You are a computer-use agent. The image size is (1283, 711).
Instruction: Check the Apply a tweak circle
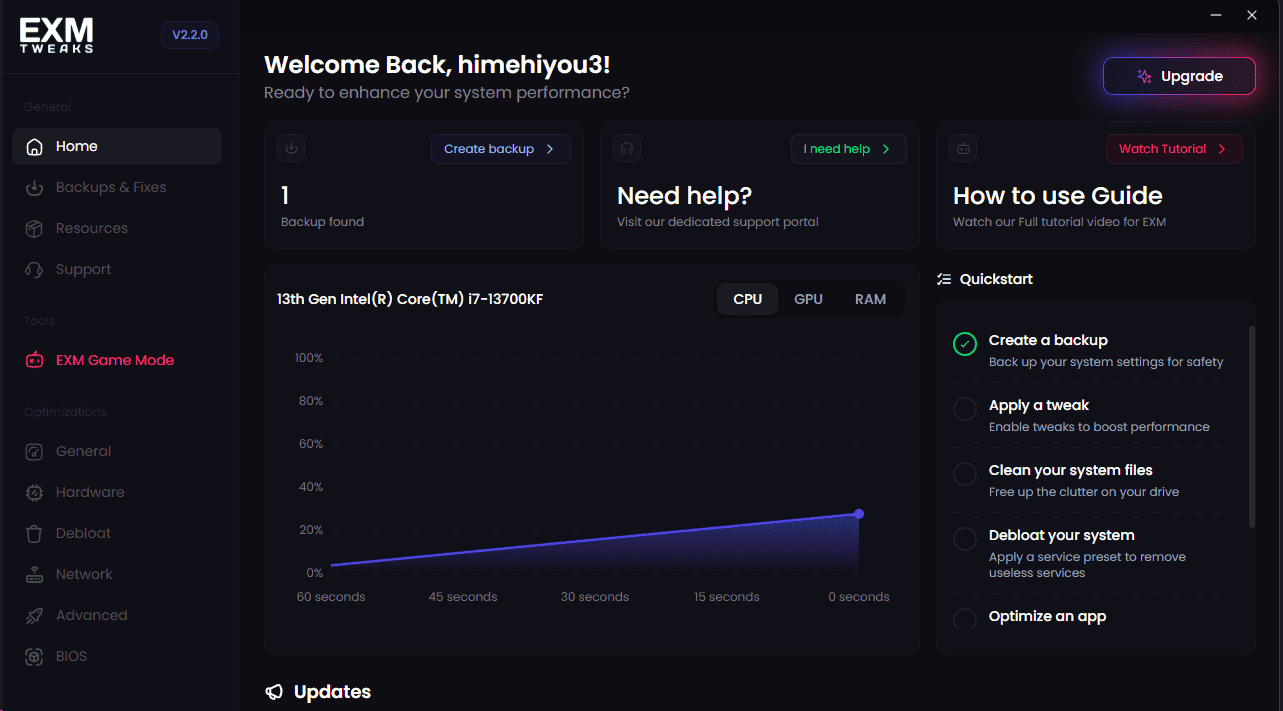click(x=964, y=409)
